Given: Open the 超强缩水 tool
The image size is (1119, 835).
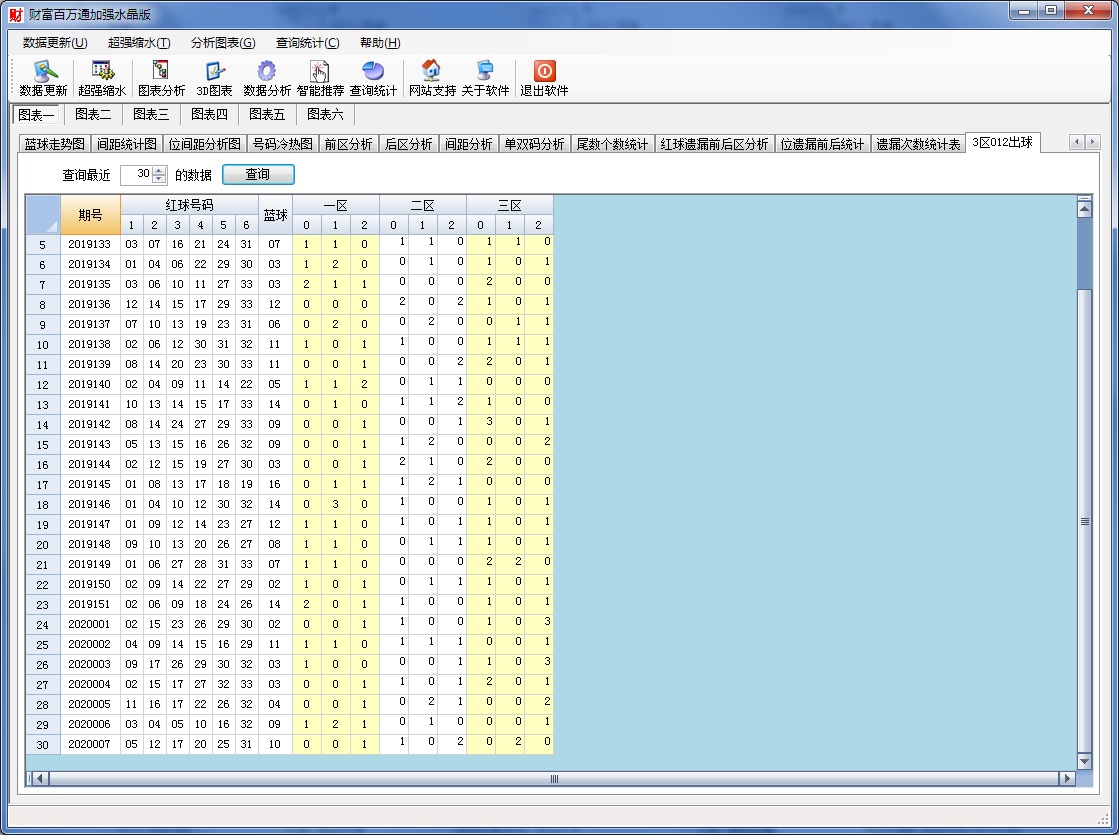Looking at the screenshot, I should (x=102, y=72).
